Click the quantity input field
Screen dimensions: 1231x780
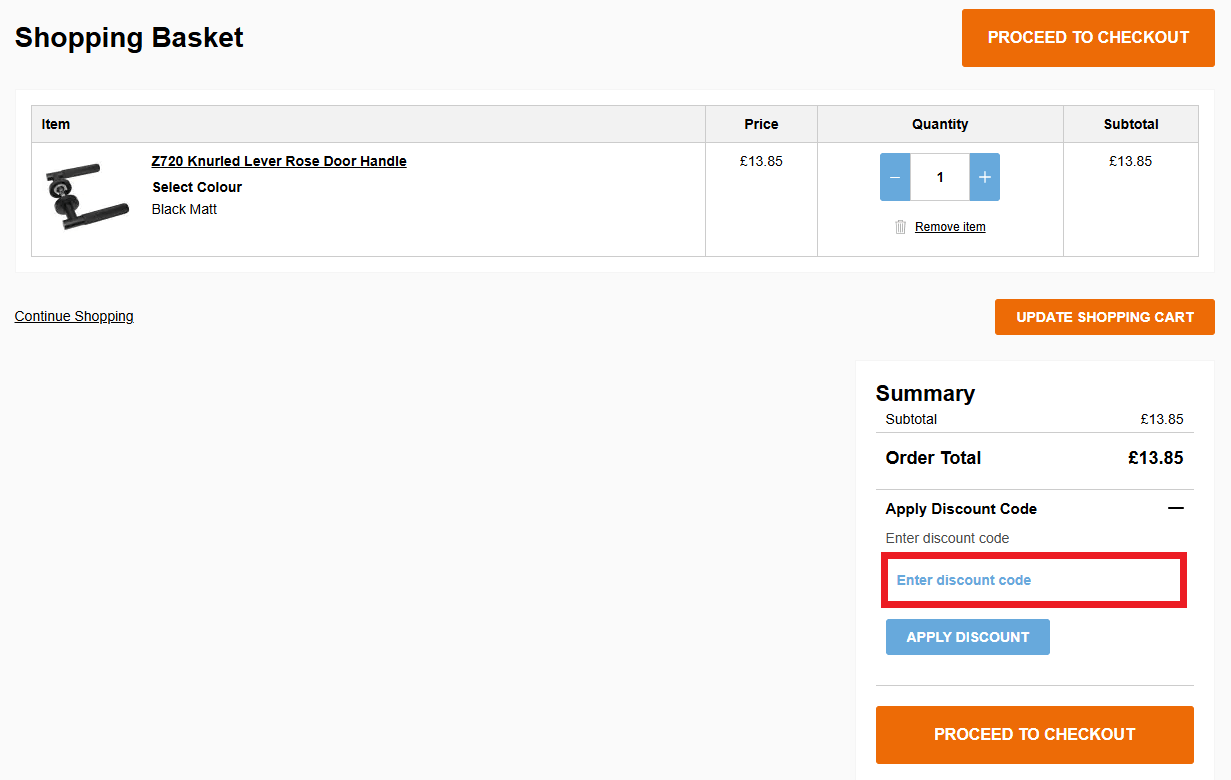[940, 177]
